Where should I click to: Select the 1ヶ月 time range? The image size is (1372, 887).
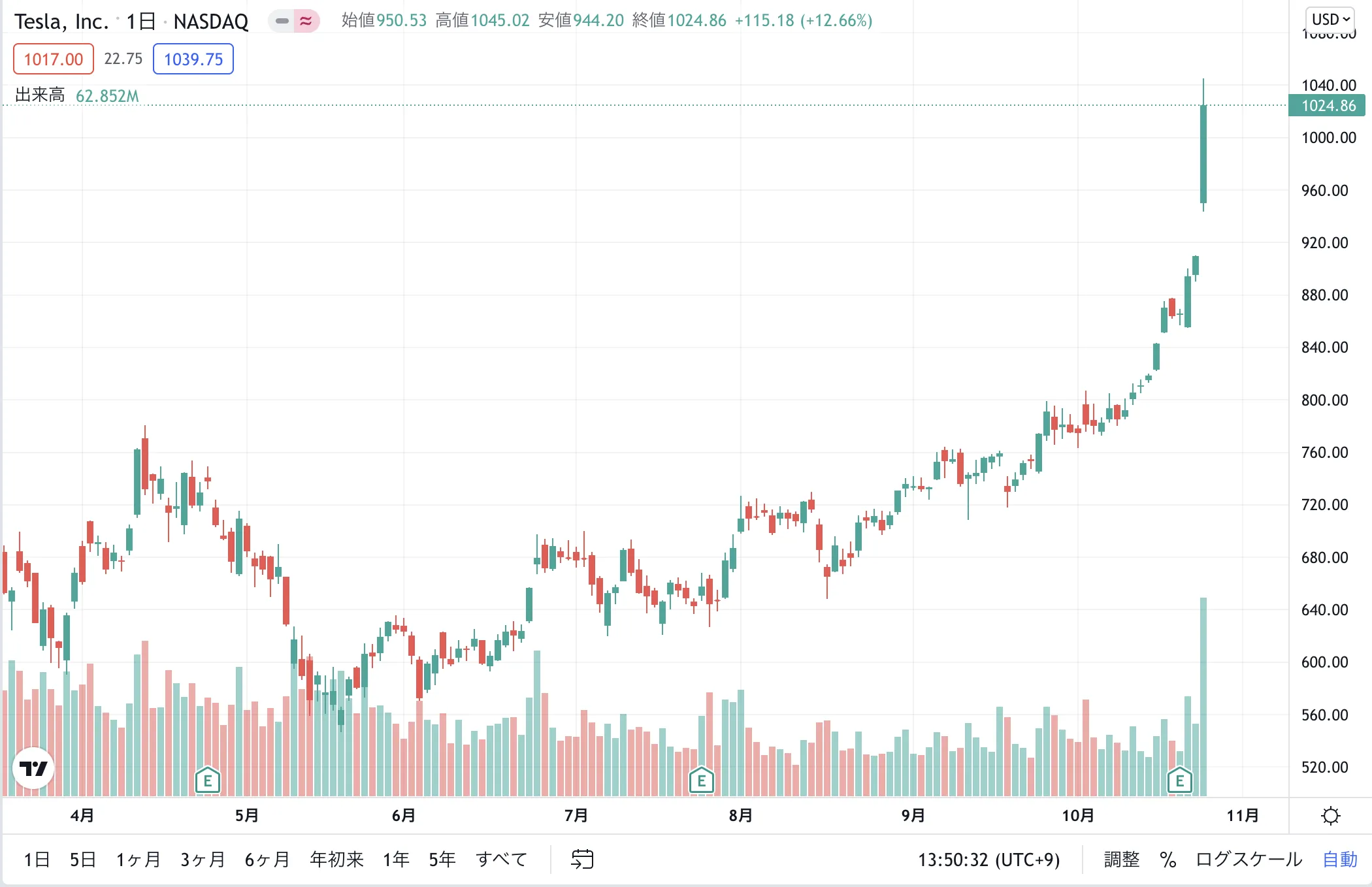click(x=139, y=860)
